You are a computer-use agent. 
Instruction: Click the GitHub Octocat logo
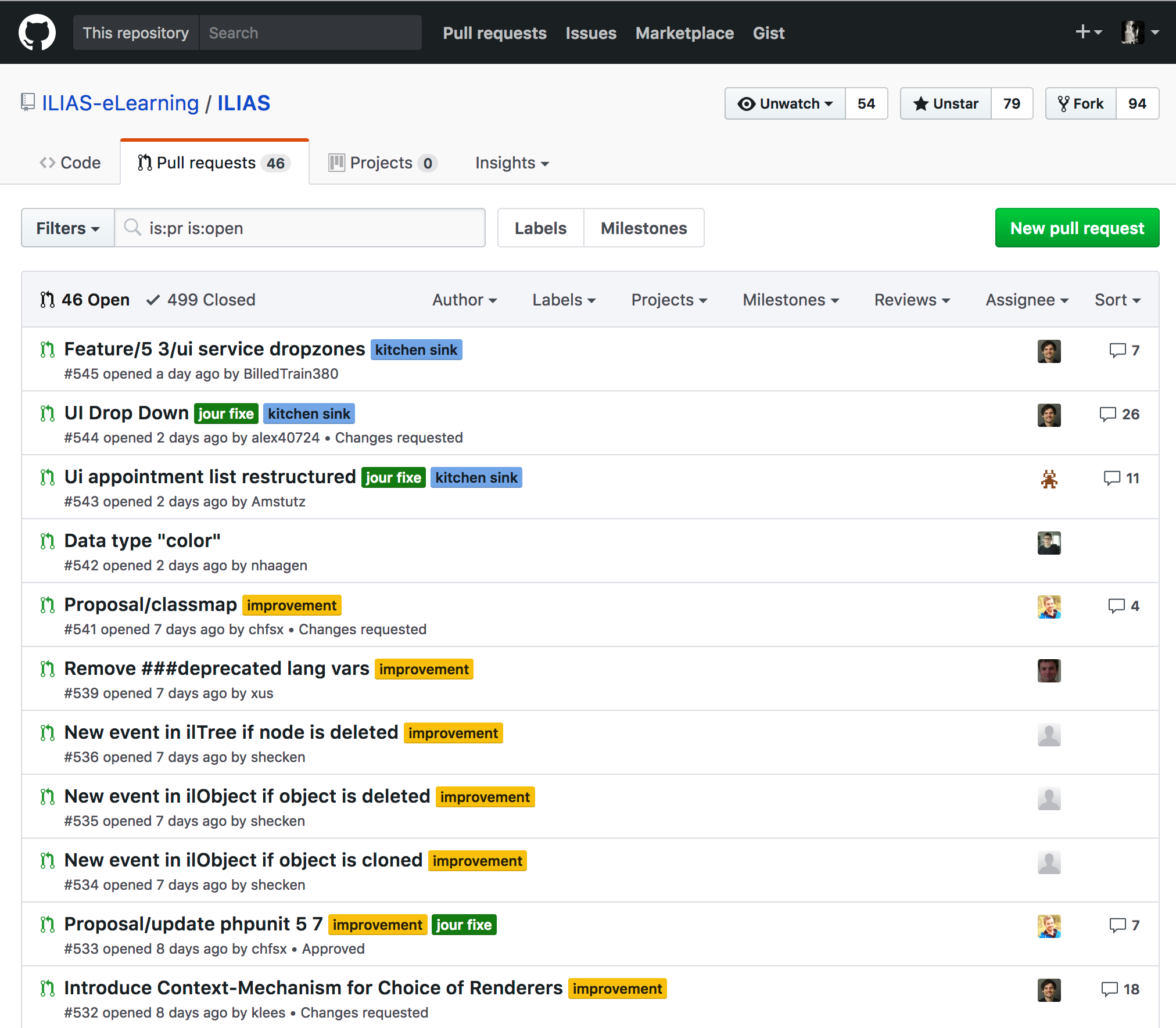coord(37,33)
